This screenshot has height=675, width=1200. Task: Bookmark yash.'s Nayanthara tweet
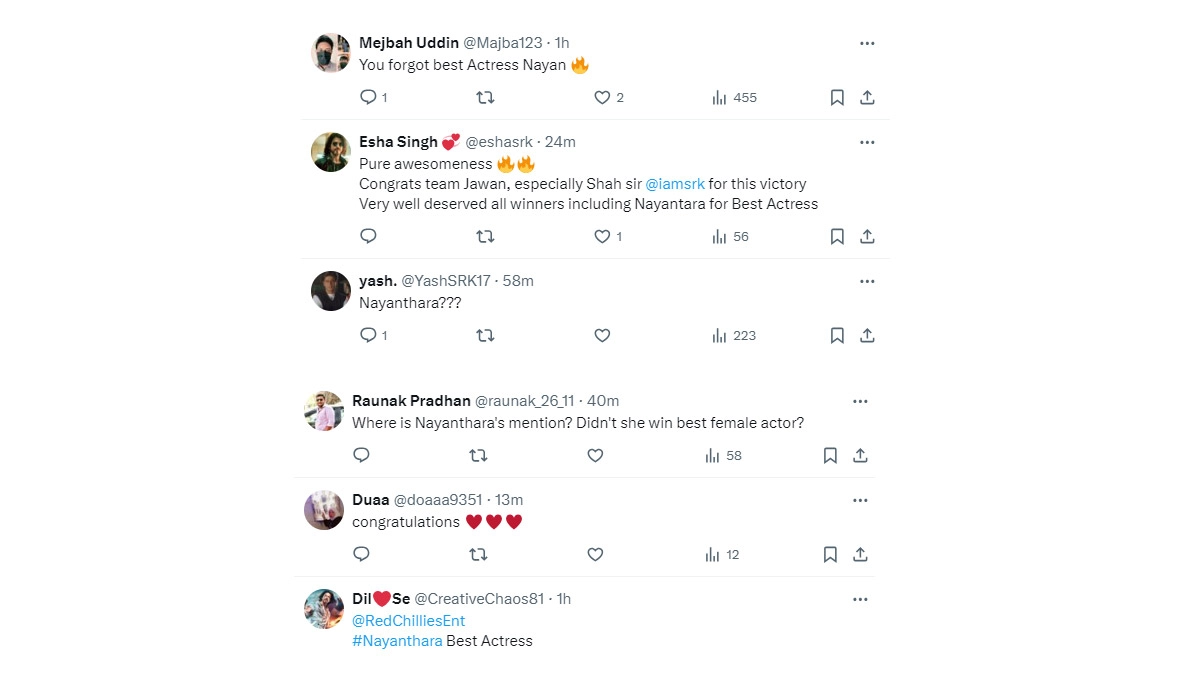837,335
